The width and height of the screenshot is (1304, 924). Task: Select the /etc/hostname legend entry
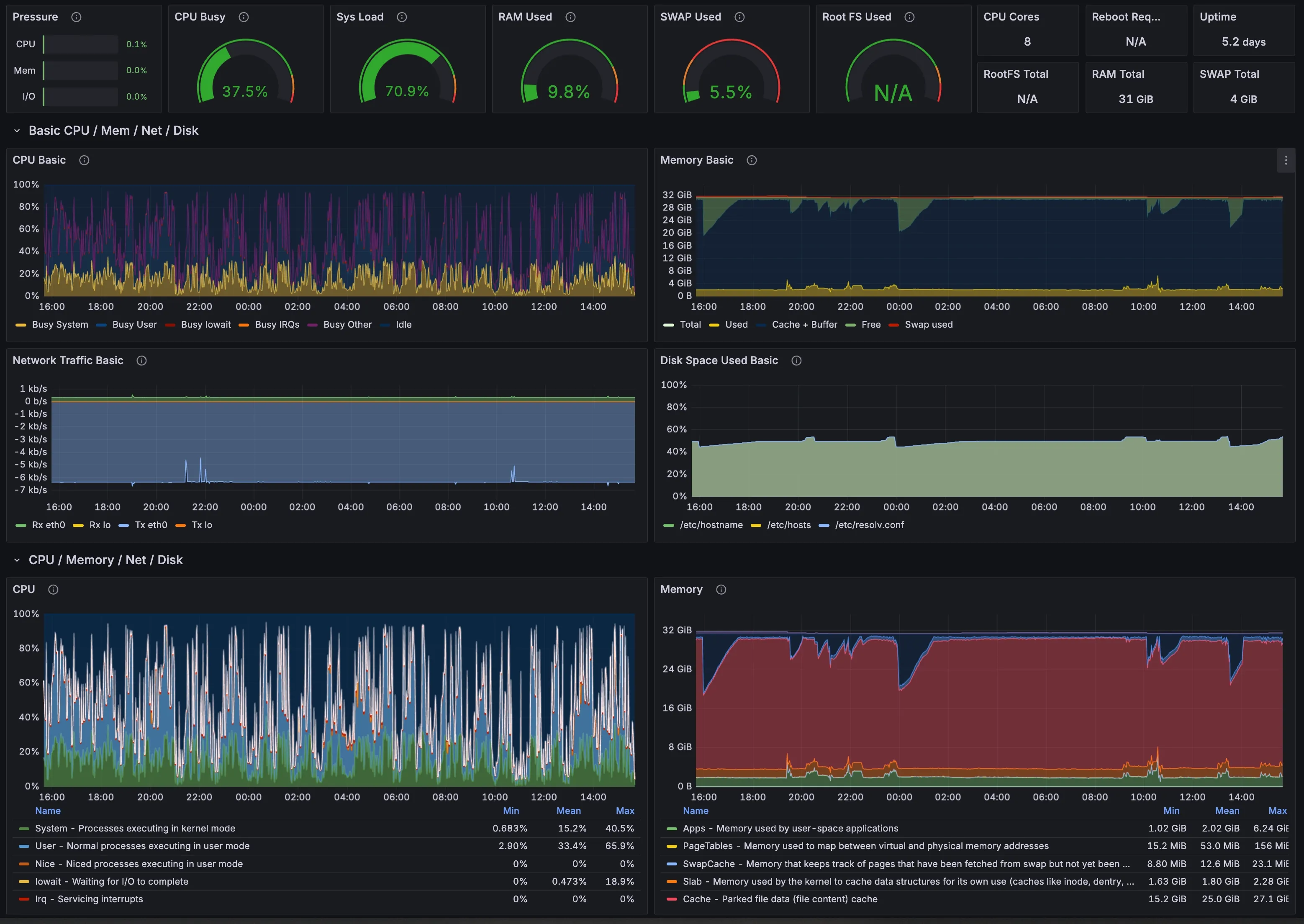coord(711,525)
